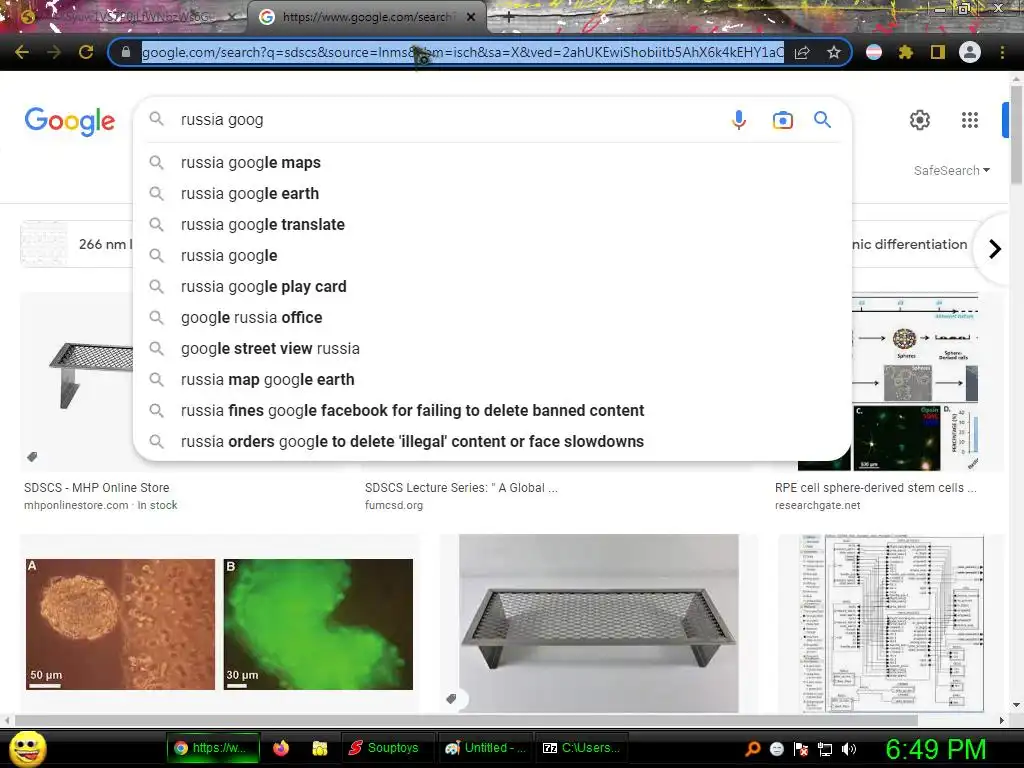Click the flag with red x tray icon
1024x768 pixels.
point(801,749)
